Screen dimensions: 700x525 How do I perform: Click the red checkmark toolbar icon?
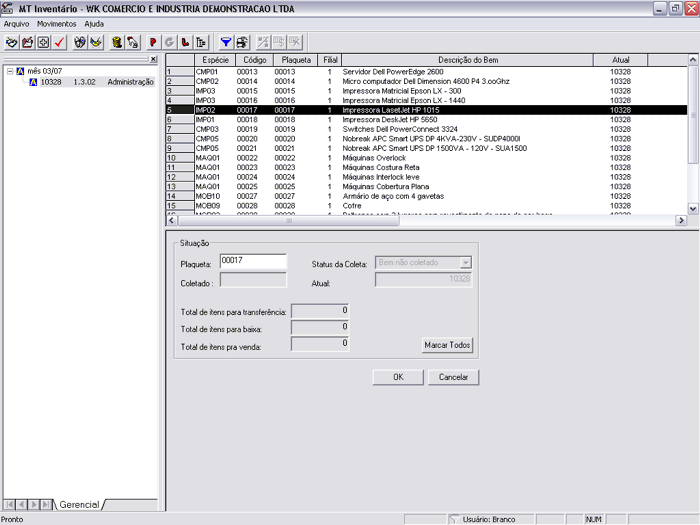point(60,42)
